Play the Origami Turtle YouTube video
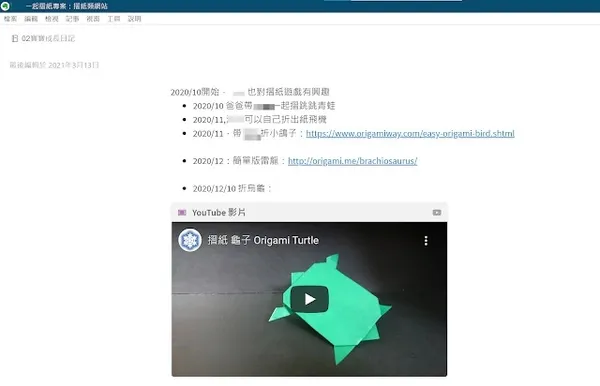This screenshot has width=600, height=386. pos(310,299)
